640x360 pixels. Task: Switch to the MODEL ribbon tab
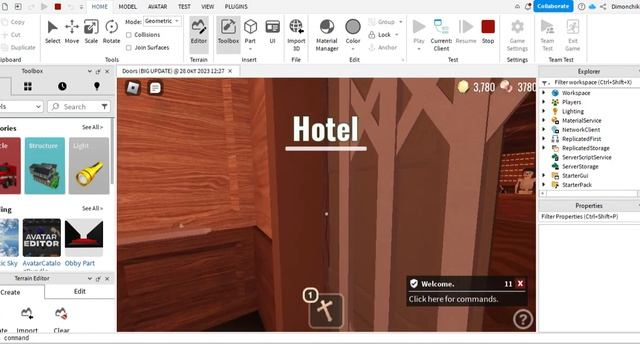pos(128,7)
